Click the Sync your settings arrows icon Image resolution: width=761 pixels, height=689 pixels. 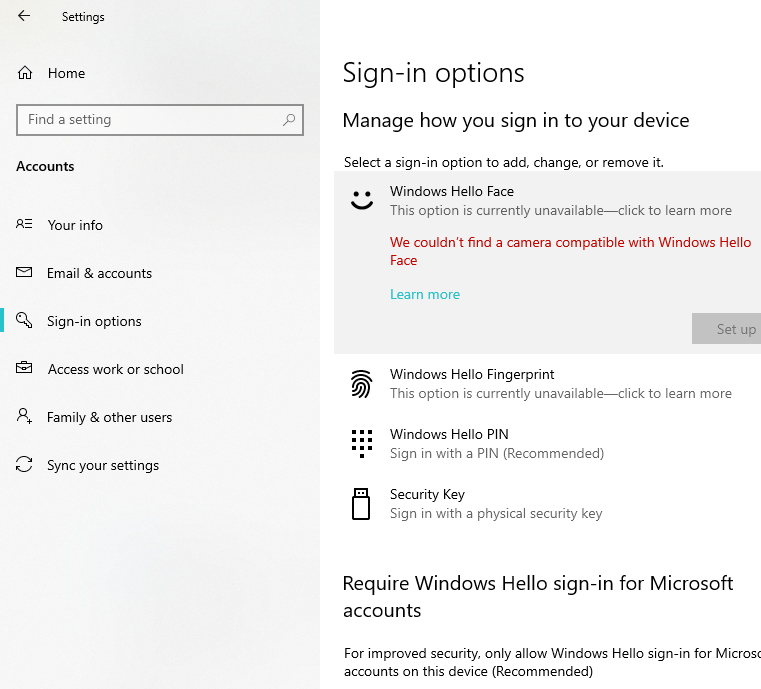pos(24,464)
